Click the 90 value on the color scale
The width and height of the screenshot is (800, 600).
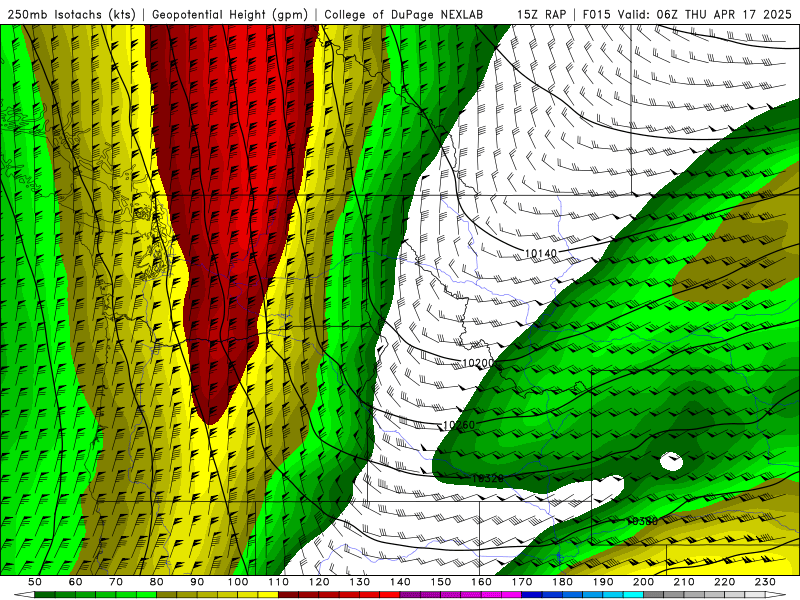click(x=197, y=582)
